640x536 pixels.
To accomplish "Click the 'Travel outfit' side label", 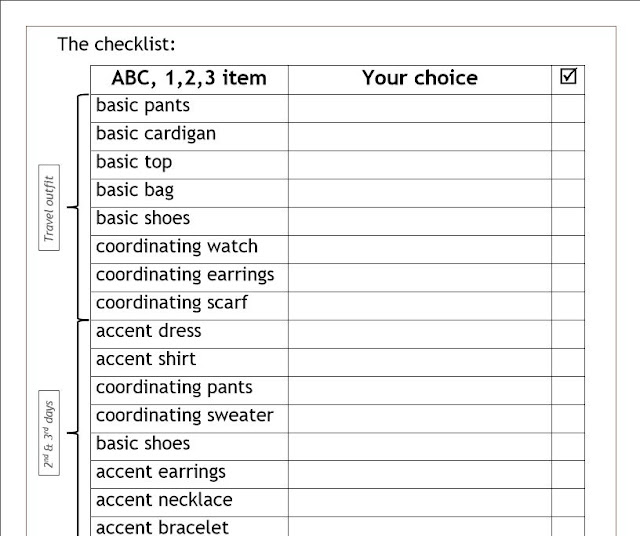I will [x=49, y=209].
